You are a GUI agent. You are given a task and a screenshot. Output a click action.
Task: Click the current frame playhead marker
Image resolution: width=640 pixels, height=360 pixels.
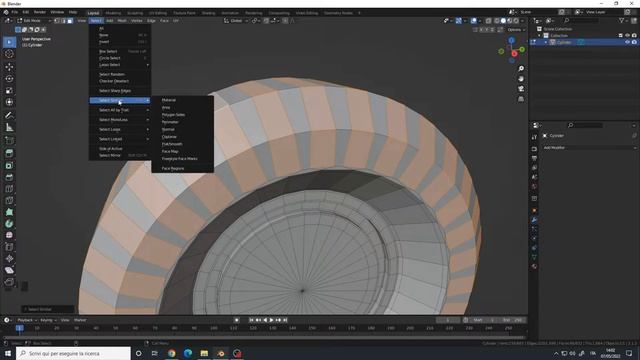click(19, 328)
